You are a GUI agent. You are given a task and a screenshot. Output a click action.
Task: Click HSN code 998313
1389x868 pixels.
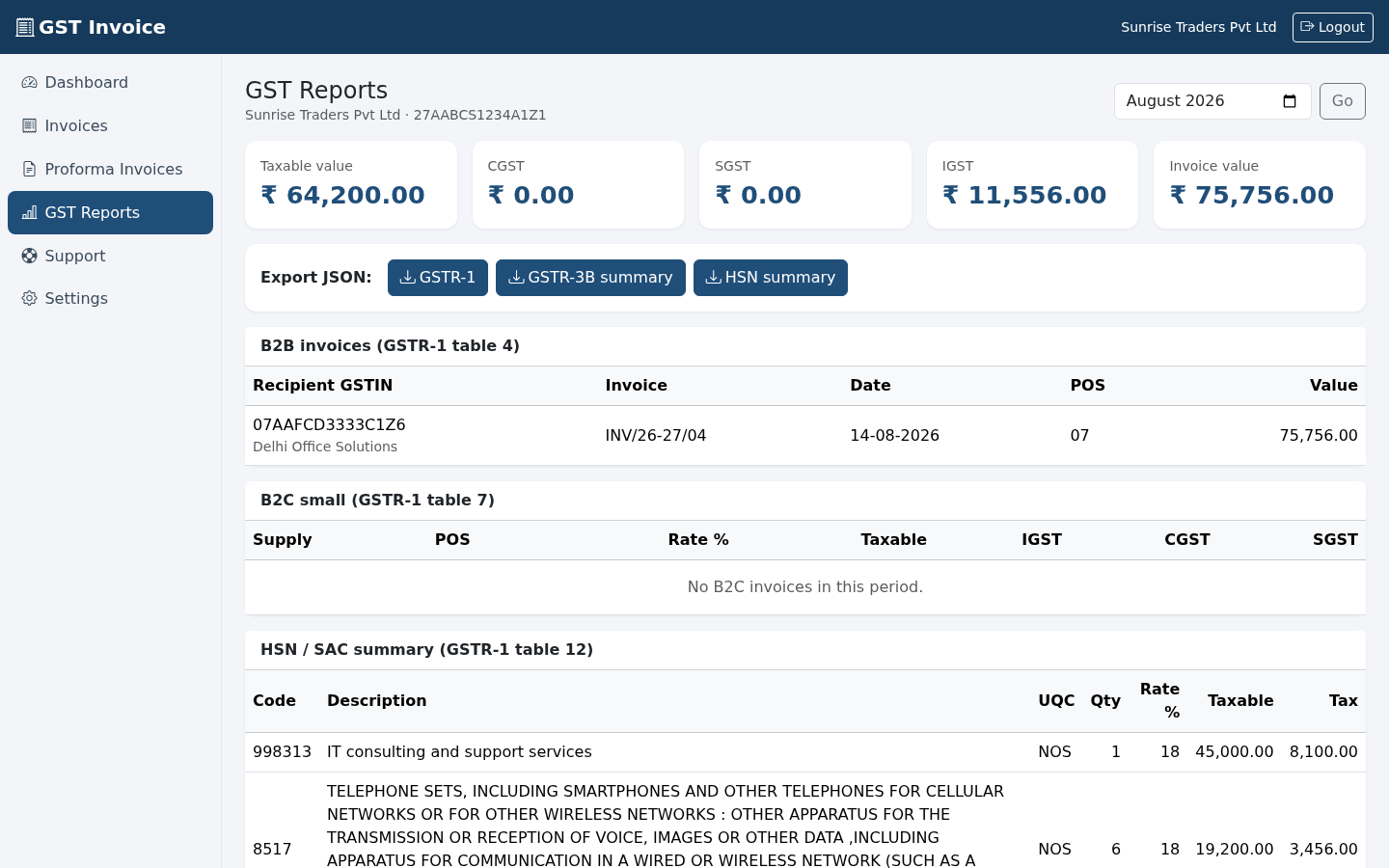tap(282, 751)
